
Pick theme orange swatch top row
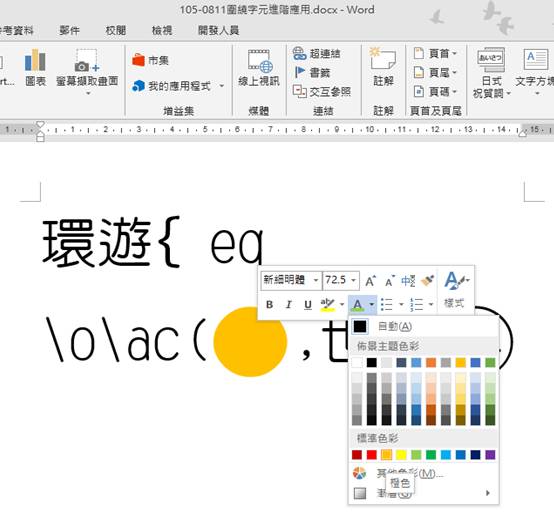(431, 363)
